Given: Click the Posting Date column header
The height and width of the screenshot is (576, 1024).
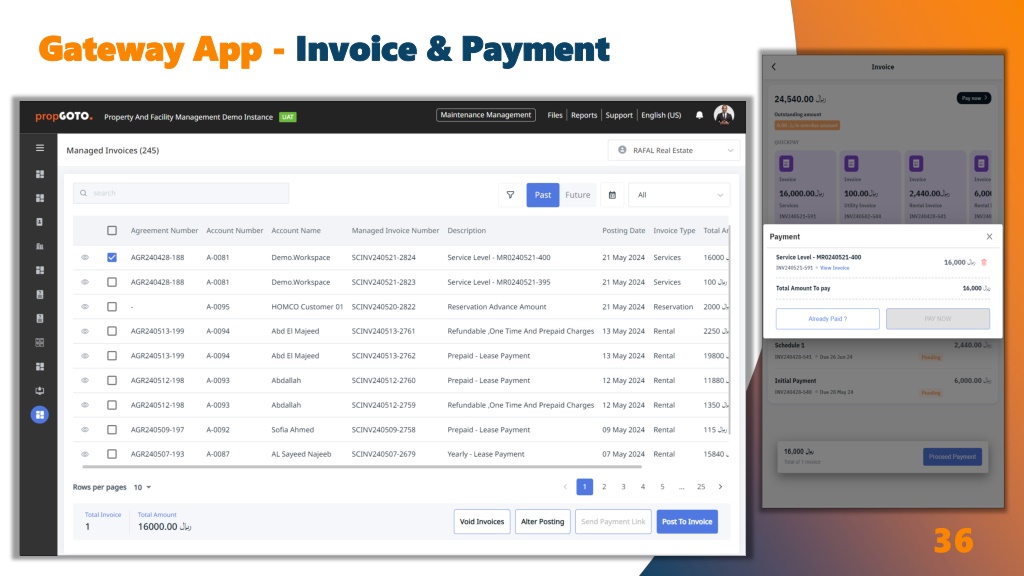Looking at the screenshot, I should coord(624,231).
